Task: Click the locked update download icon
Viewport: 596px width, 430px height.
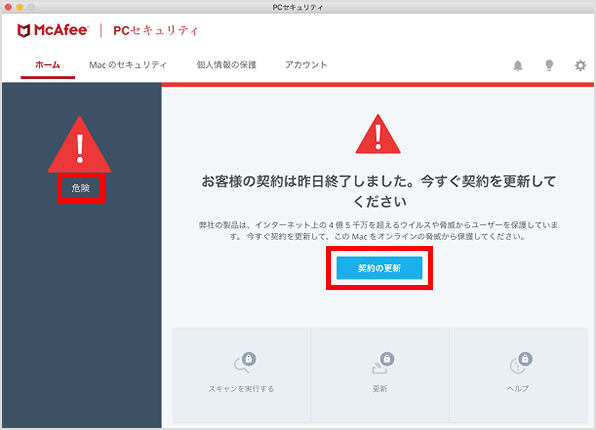Action: [x=383, y=363]
